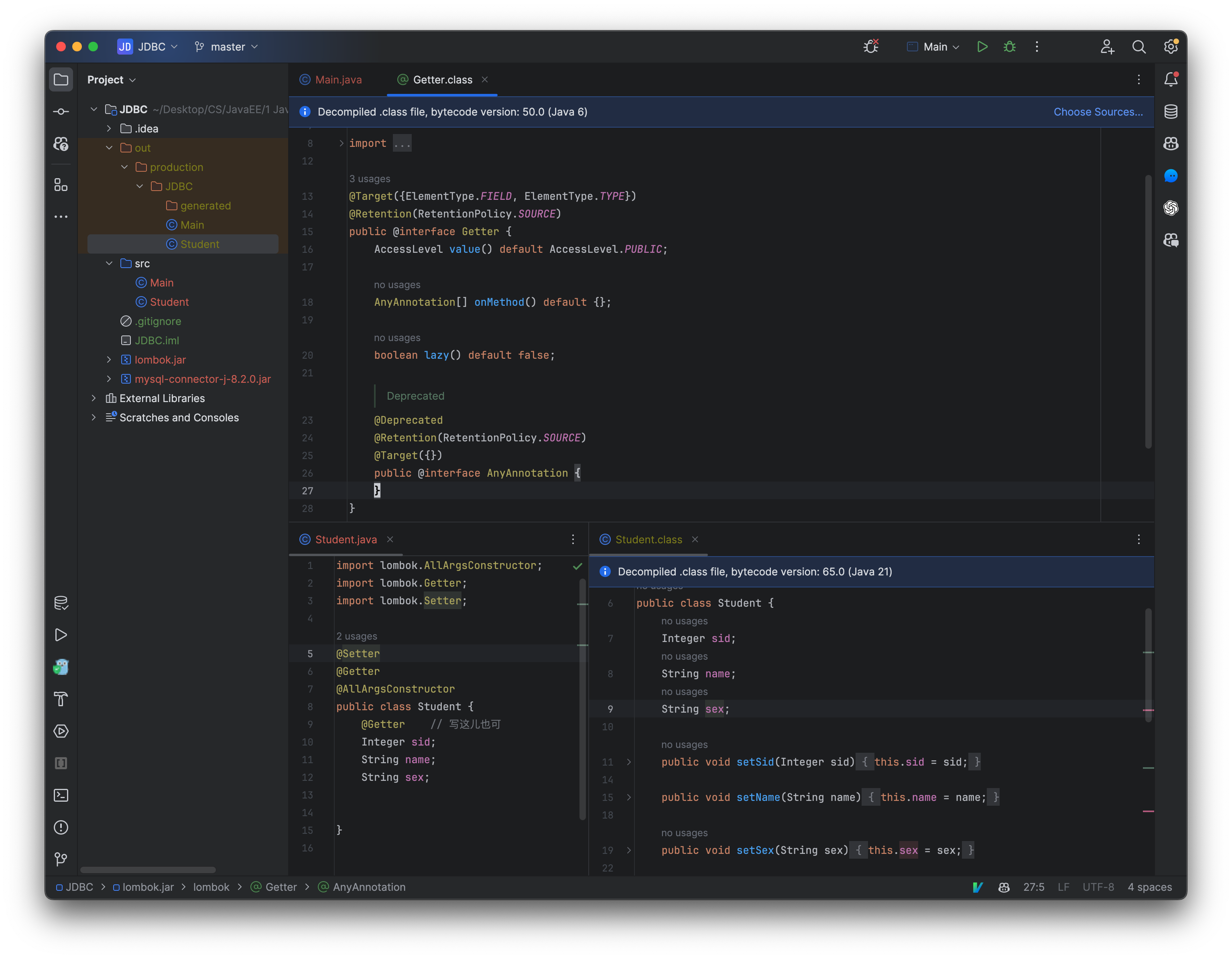Open Search Everywhere magnifier
Viewport: 1232px width, 959px height.
[x=1139, y=47]
